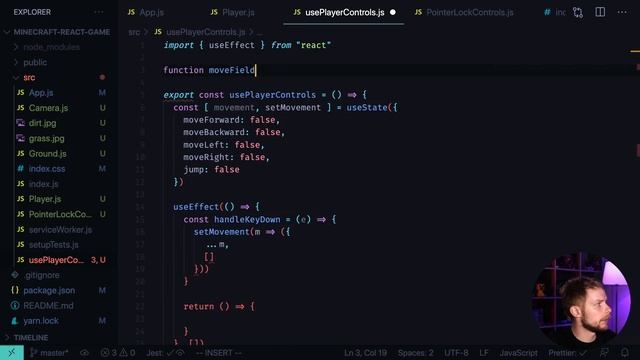Split the editor to the right
The height and width of the screenshot is (360, 640).
(x=600, y=12)
